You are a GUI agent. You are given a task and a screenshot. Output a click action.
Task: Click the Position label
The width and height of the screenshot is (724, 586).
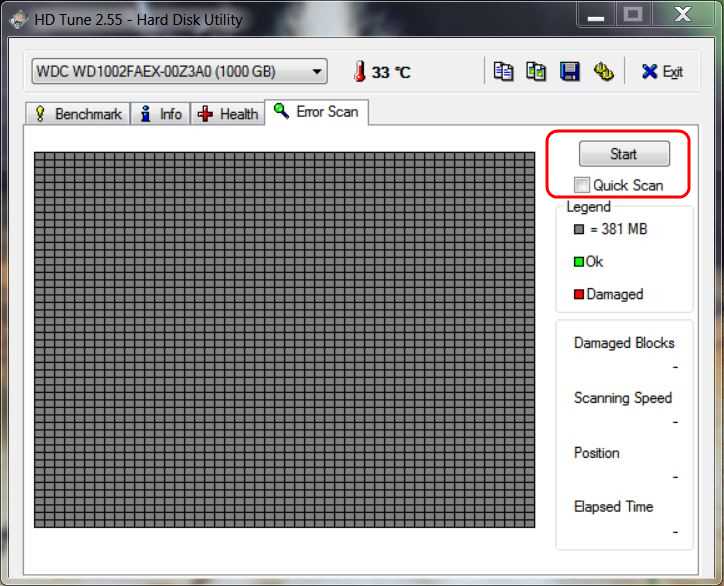tap(597, 453)
